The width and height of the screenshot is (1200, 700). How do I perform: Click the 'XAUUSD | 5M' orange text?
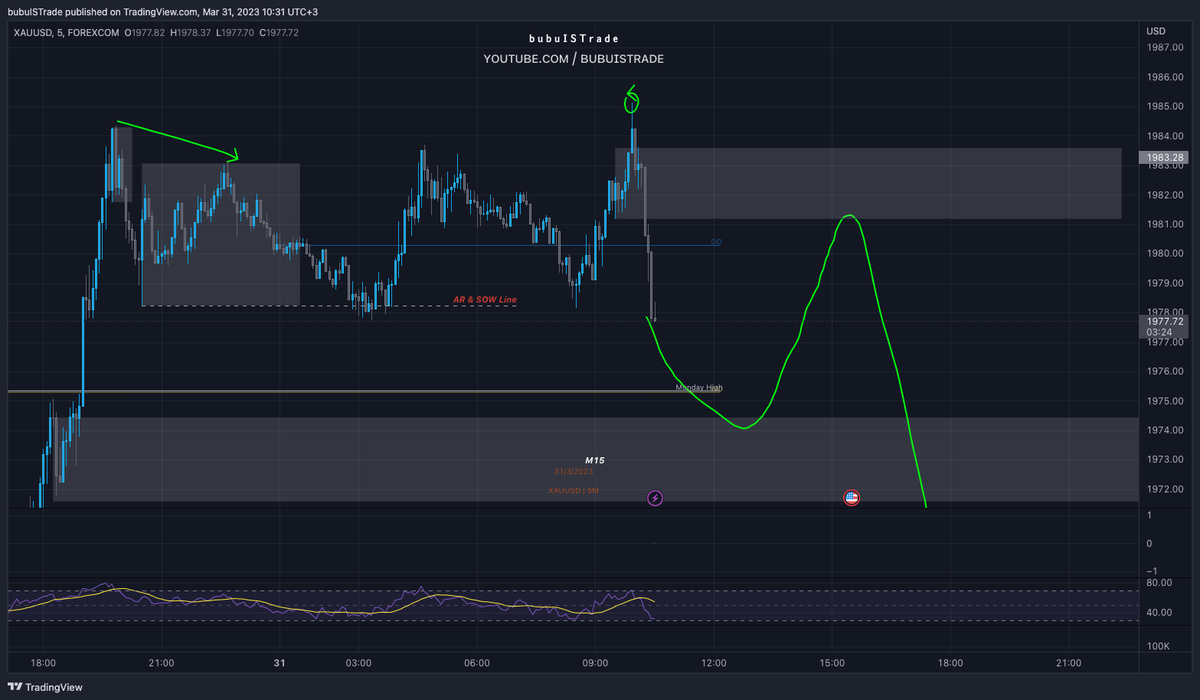click(573, 490)
